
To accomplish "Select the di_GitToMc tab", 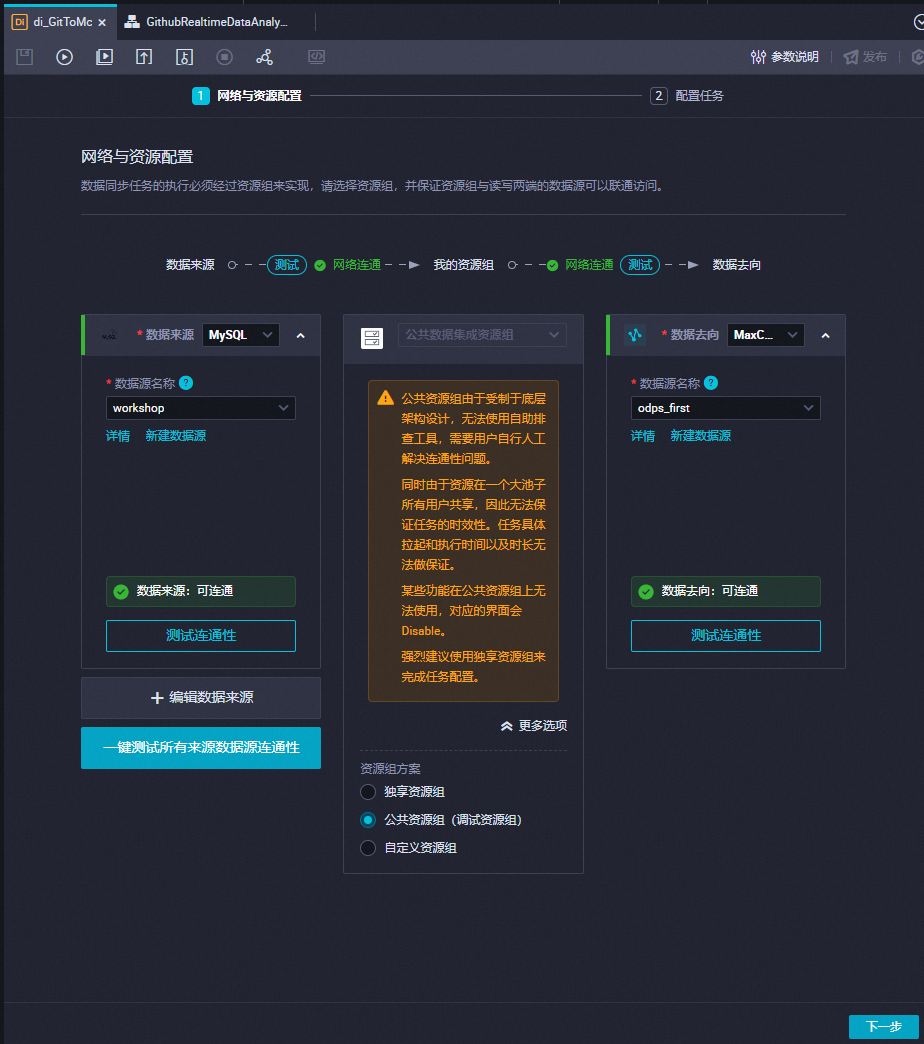I will click(63, 22).
